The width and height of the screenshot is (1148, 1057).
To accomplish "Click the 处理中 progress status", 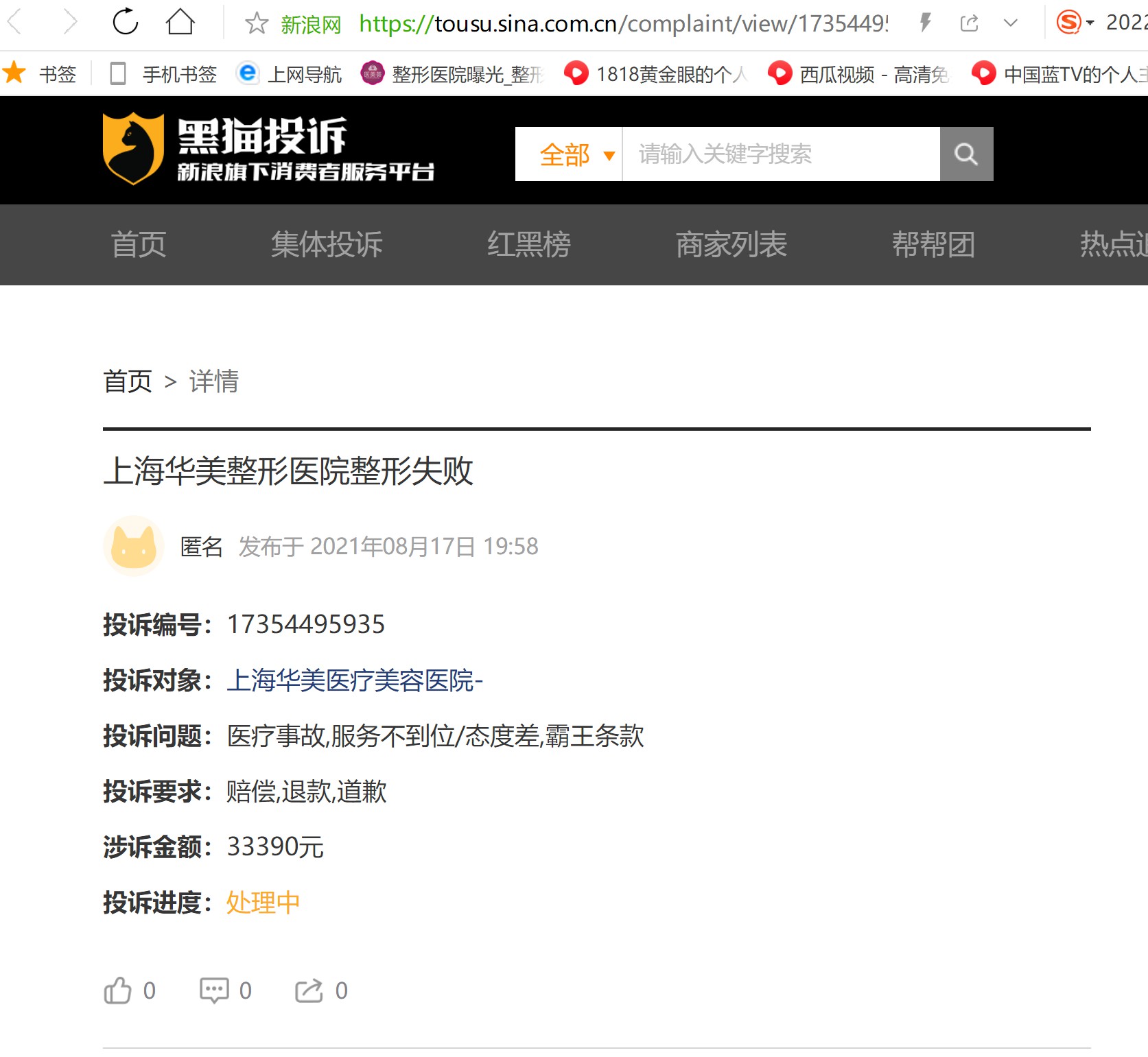I will coord(263,903).
